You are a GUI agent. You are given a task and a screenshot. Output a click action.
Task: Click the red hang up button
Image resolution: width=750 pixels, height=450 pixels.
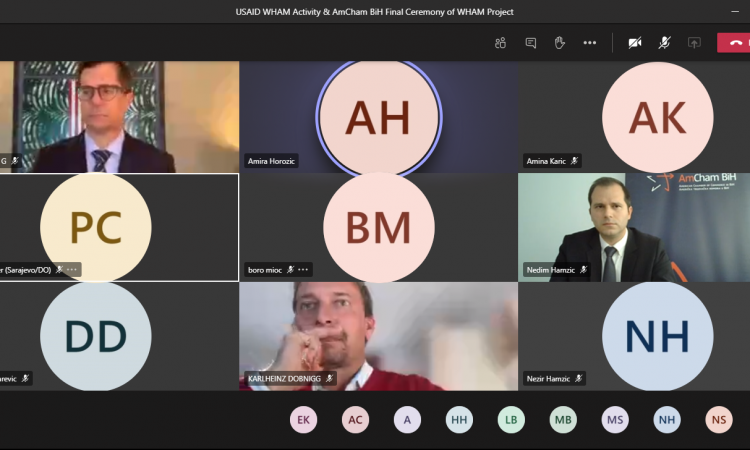pyautogui.click(x=737, y=43)
